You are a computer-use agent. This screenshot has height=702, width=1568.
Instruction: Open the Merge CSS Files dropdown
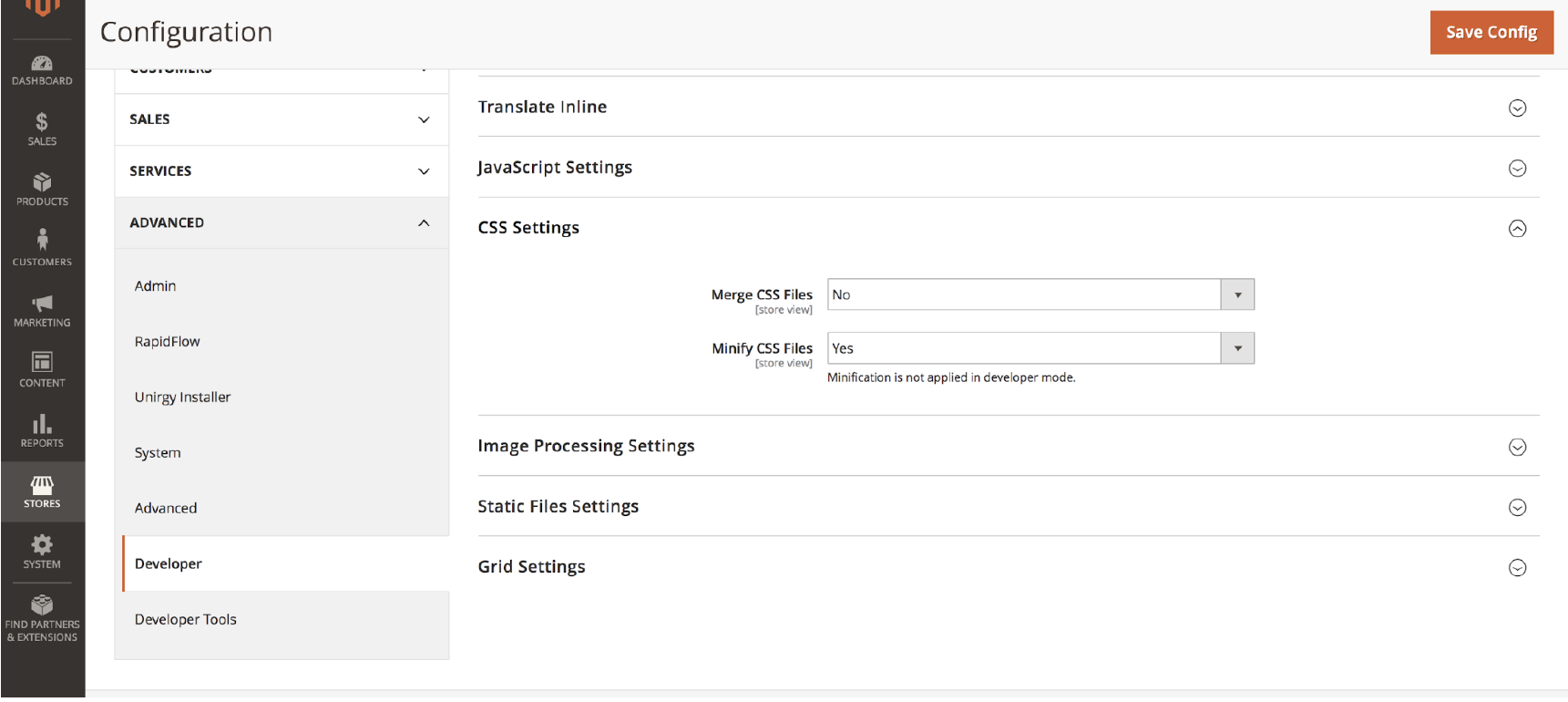click(x=1040, y=294)
